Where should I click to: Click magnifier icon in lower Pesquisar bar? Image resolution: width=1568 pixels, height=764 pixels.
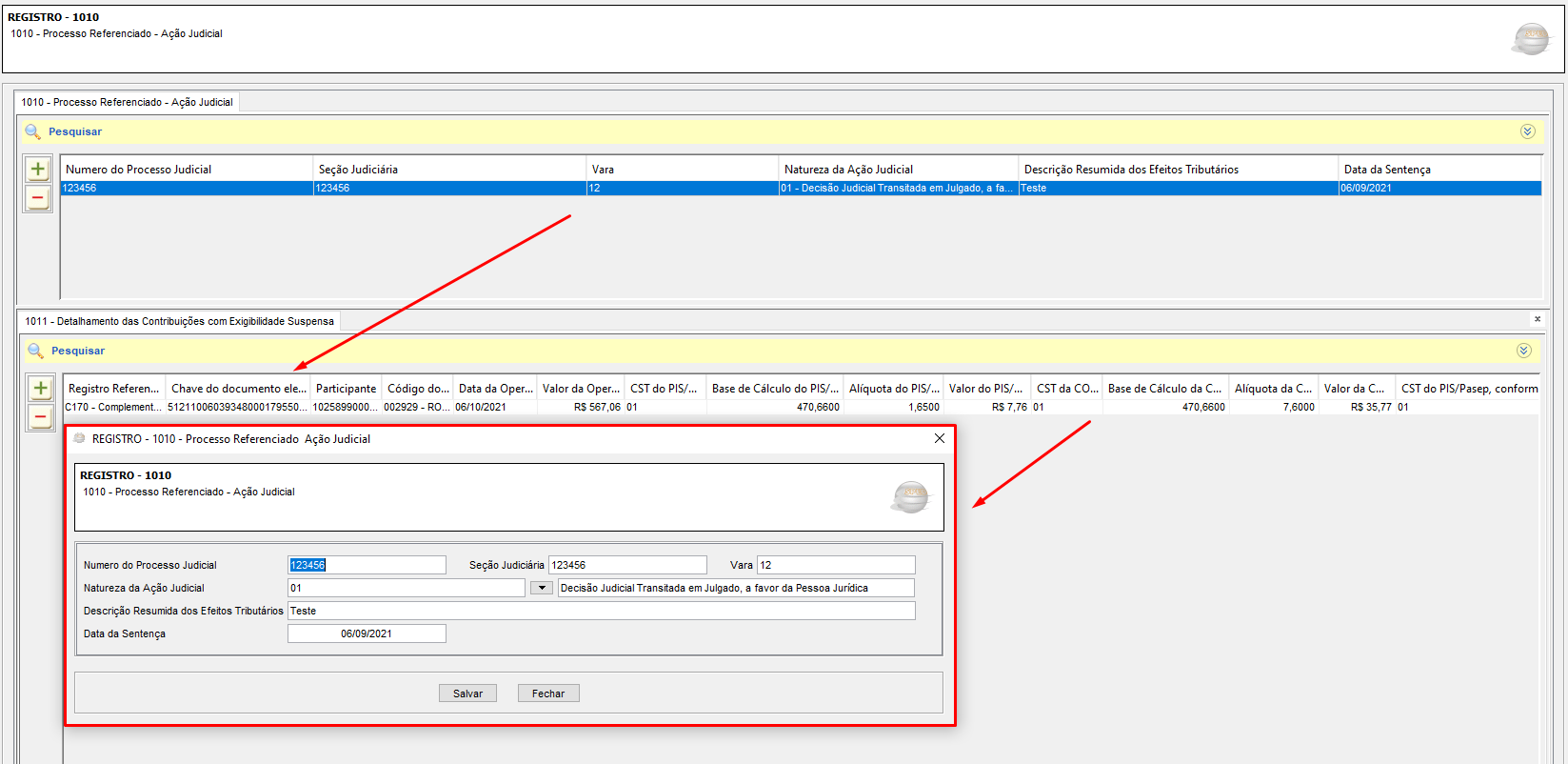coord(35,351)
